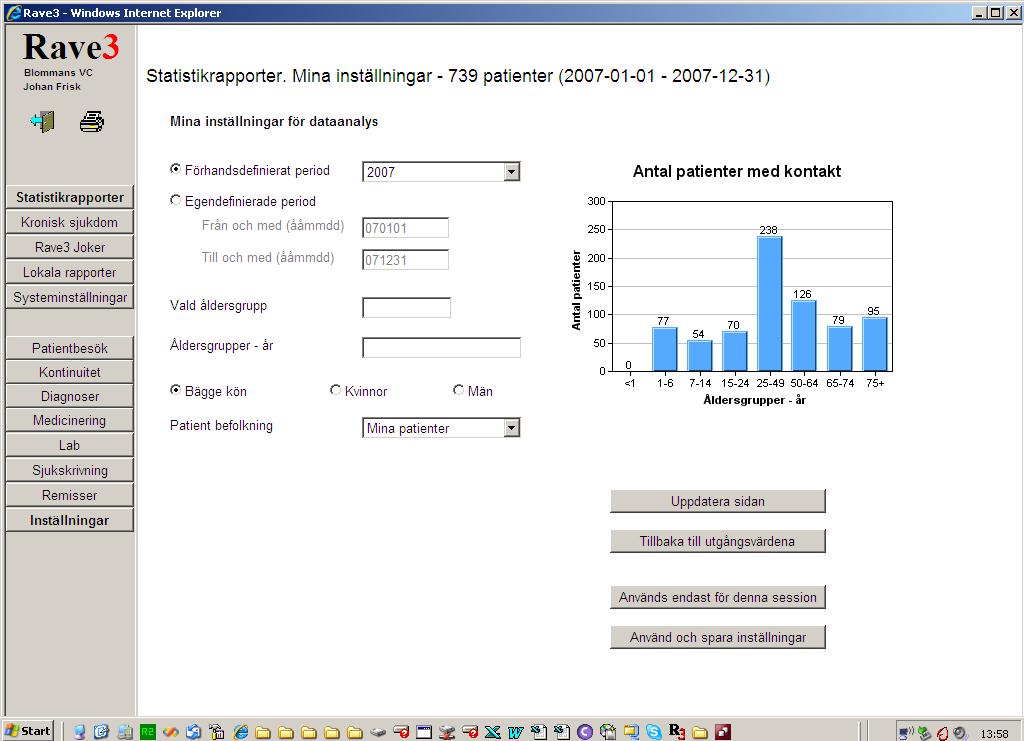Click the printer icon under Johan Frisk

click(x=91, y=121)
